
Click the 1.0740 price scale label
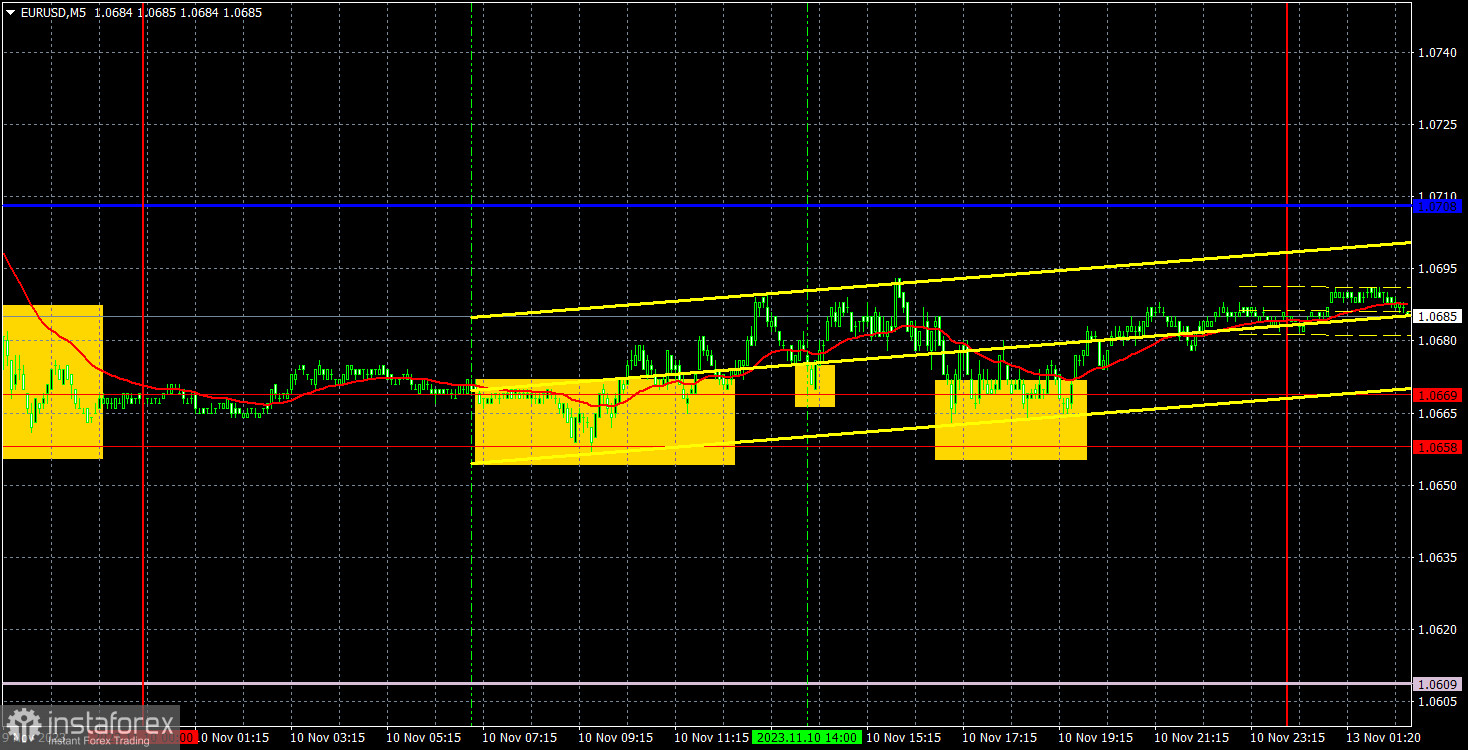click(x=1435, y=52)
